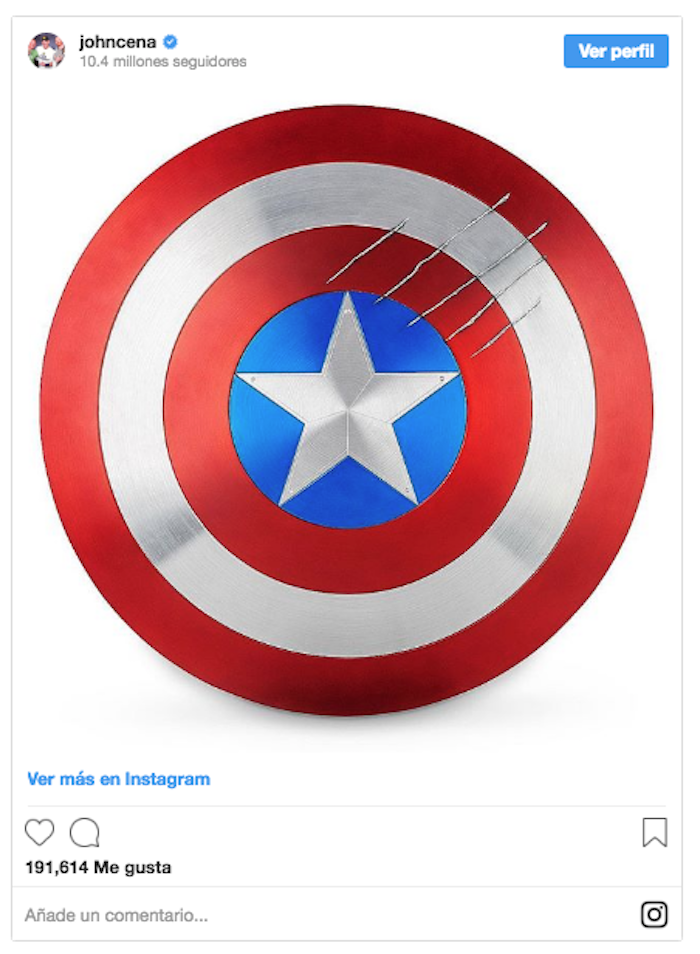The height and width of the screenshot is (954, 700).
Task: Click the inner red ring of the shield
Action: 196,411
